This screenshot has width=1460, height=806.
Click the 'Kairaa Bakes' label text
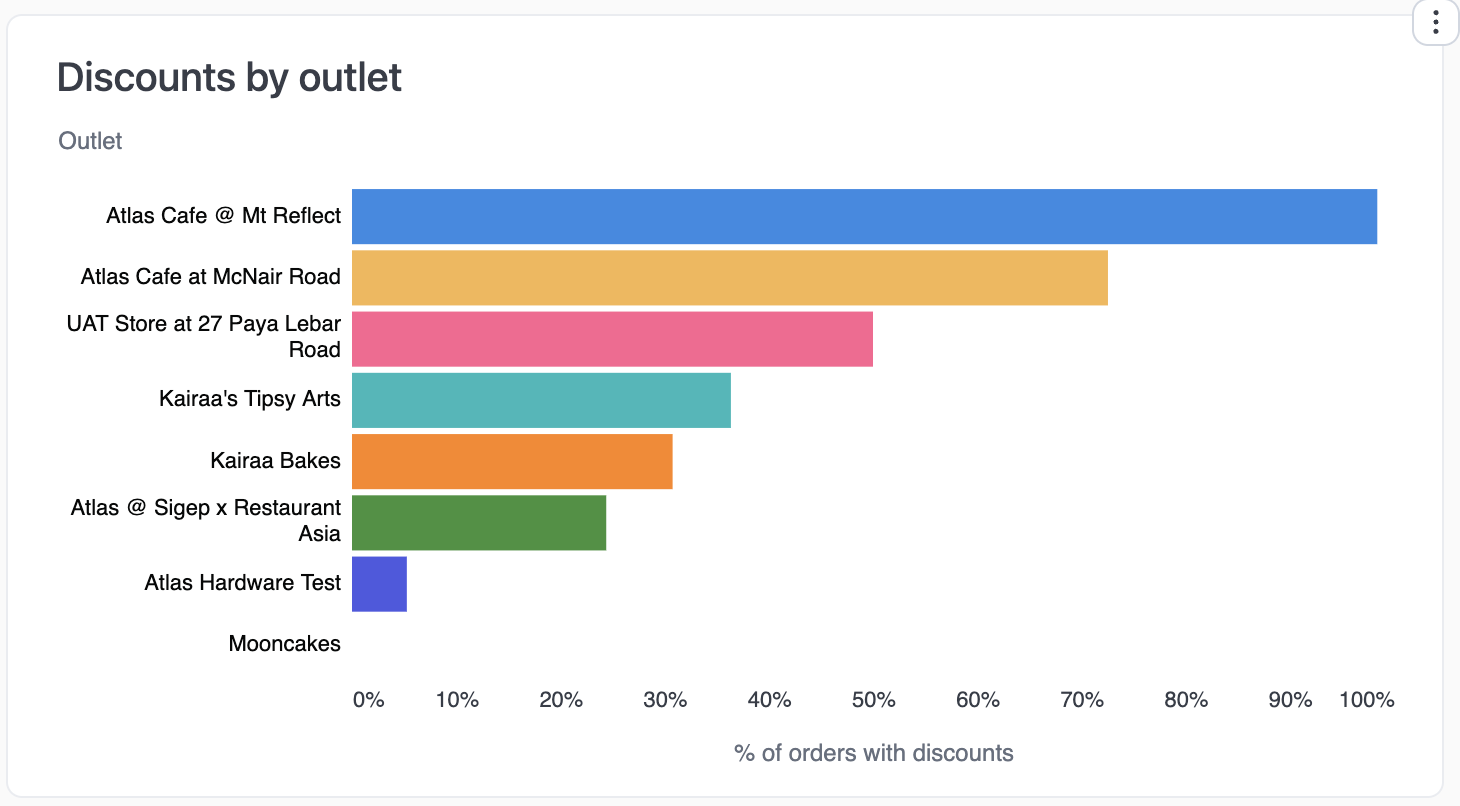[275, 461]
